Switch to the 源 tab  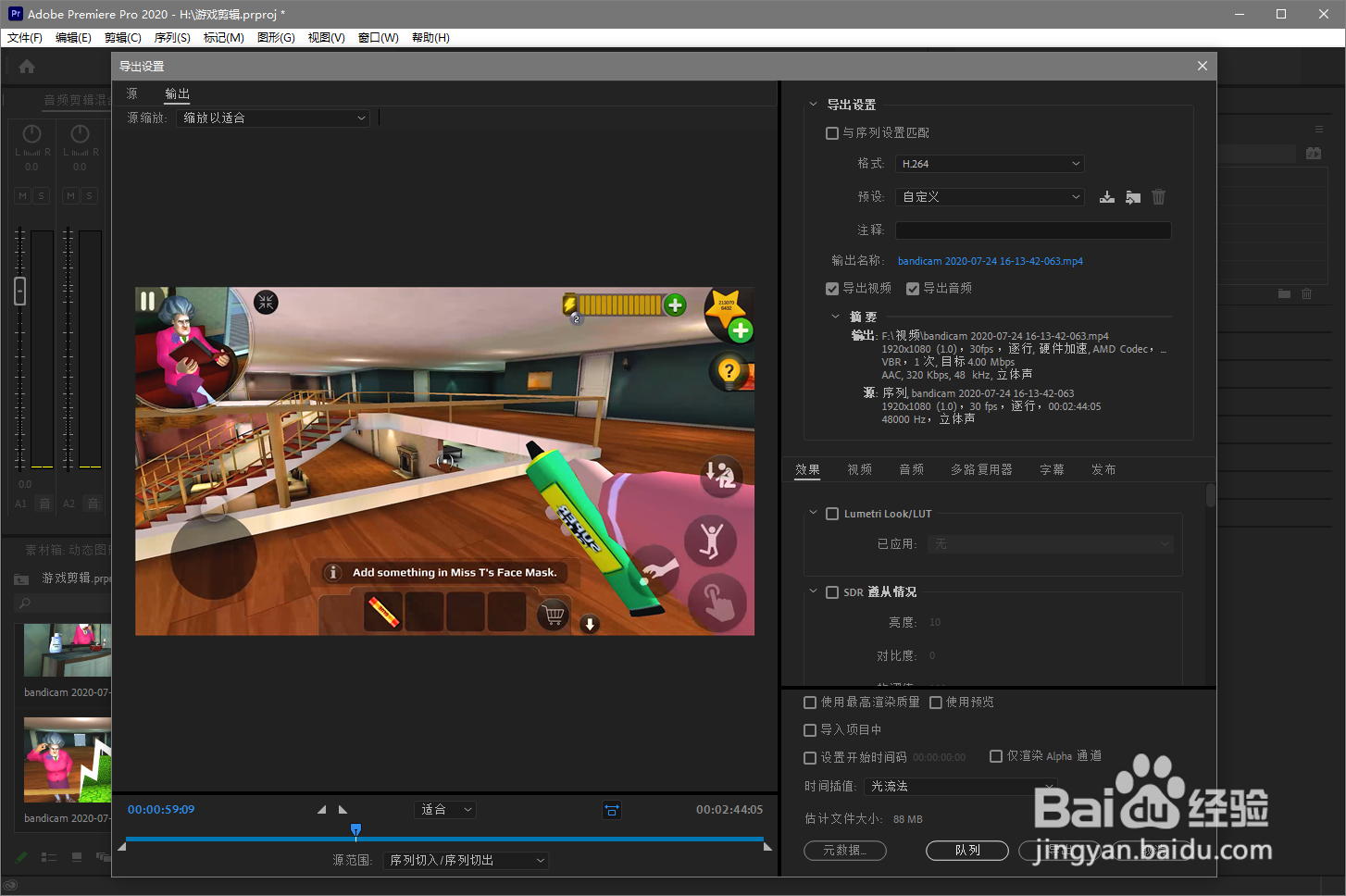pyautogui.click(x=132, y=93)
